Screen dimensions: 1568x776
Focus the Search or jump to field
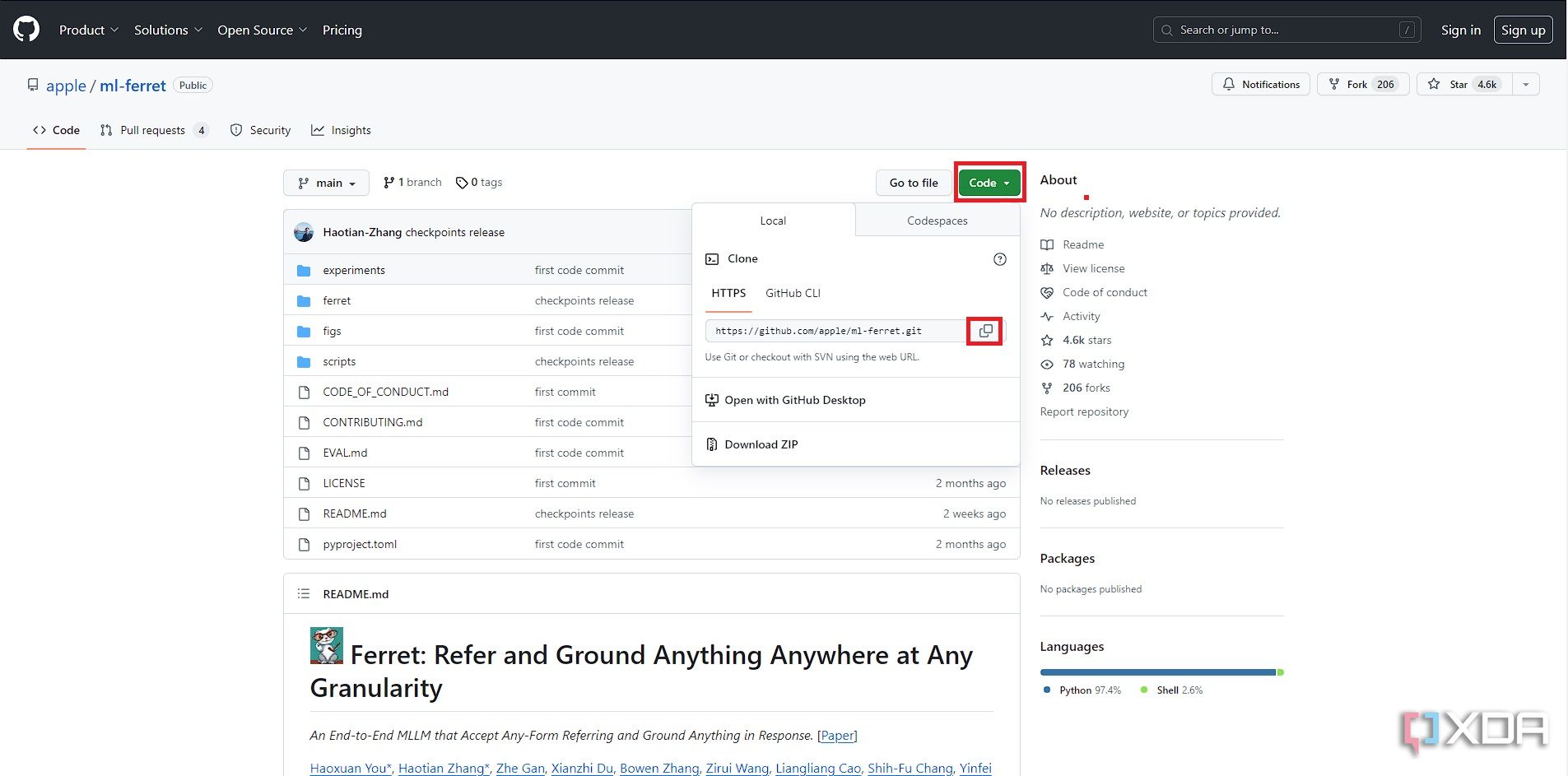click(x=1287, y=30)
